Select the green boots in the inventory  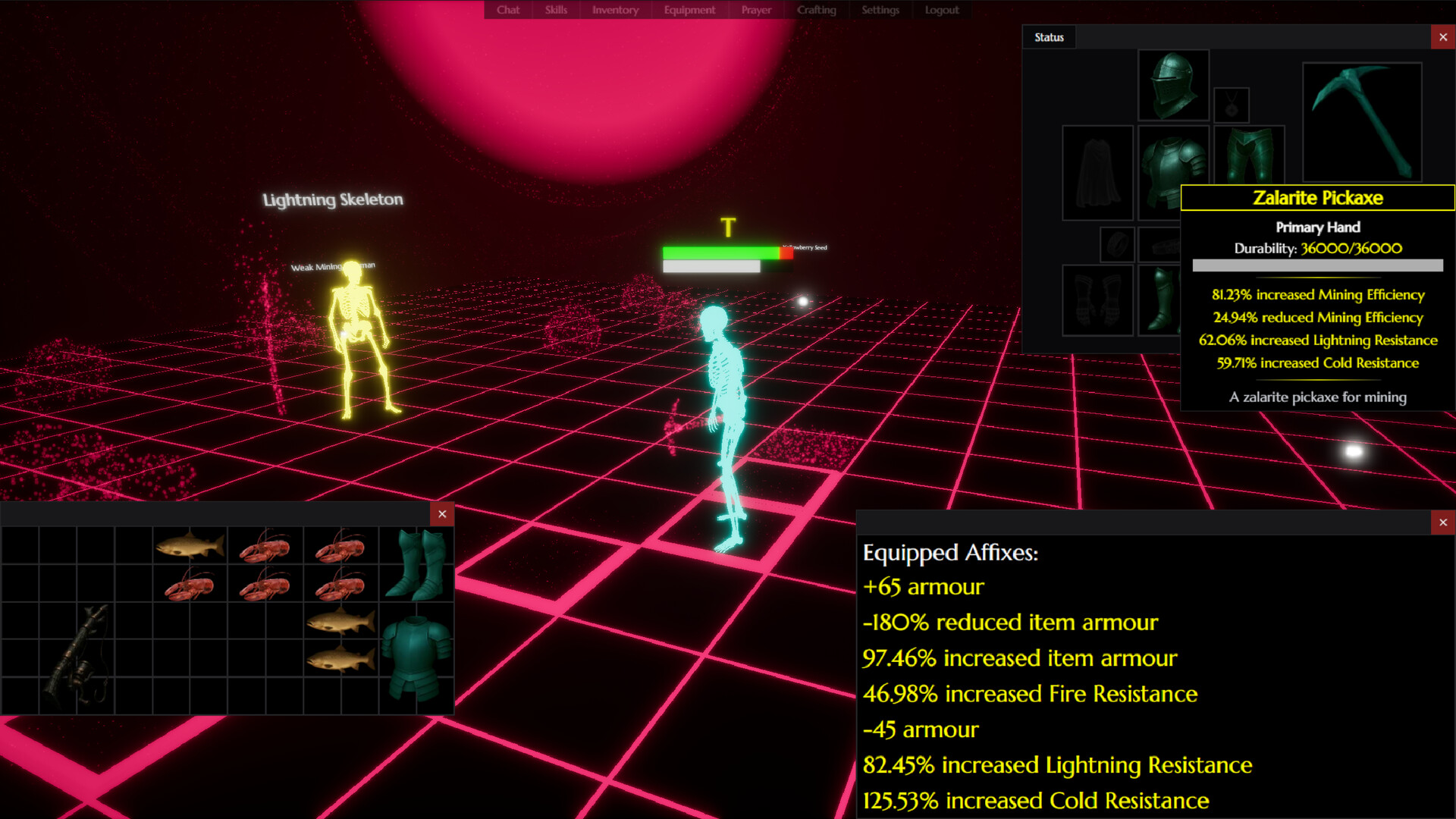coord(416,565)
